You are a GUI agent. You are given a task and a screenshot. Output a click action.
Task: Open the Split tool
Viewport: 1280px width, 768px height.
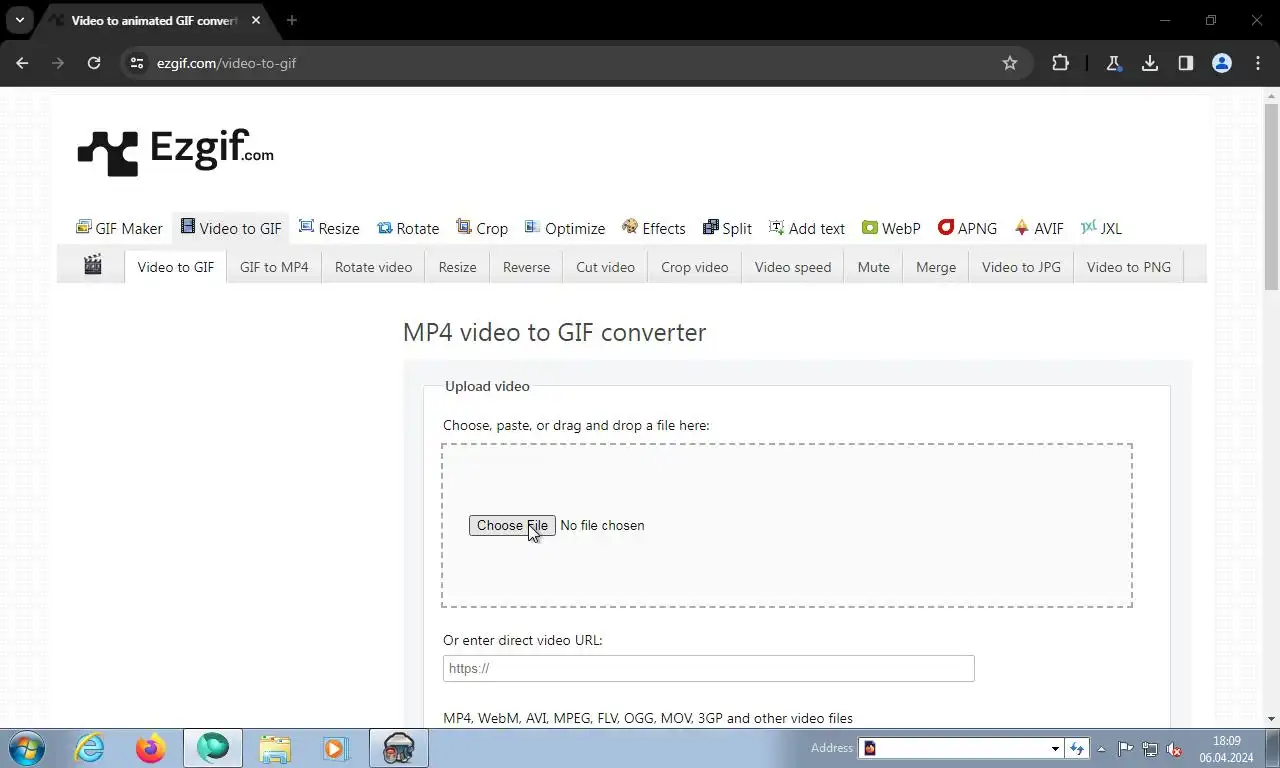[727, 228]
